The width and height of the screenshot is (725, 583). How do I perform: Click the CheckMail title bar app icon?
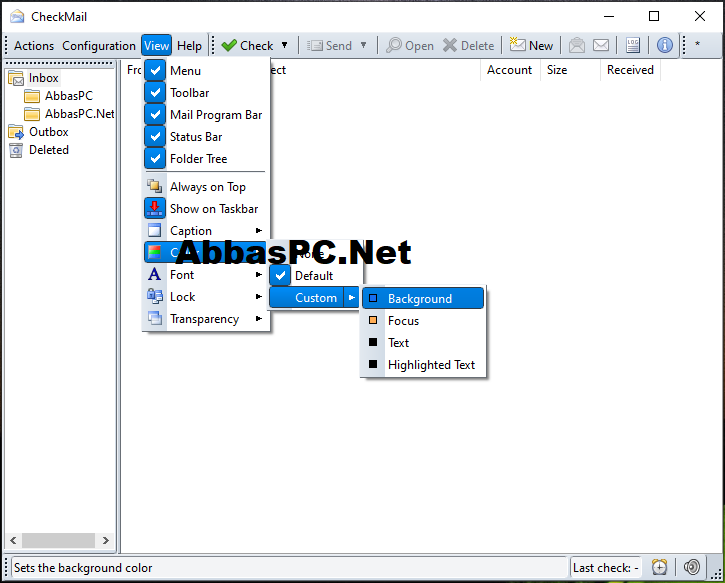point(17,16)
